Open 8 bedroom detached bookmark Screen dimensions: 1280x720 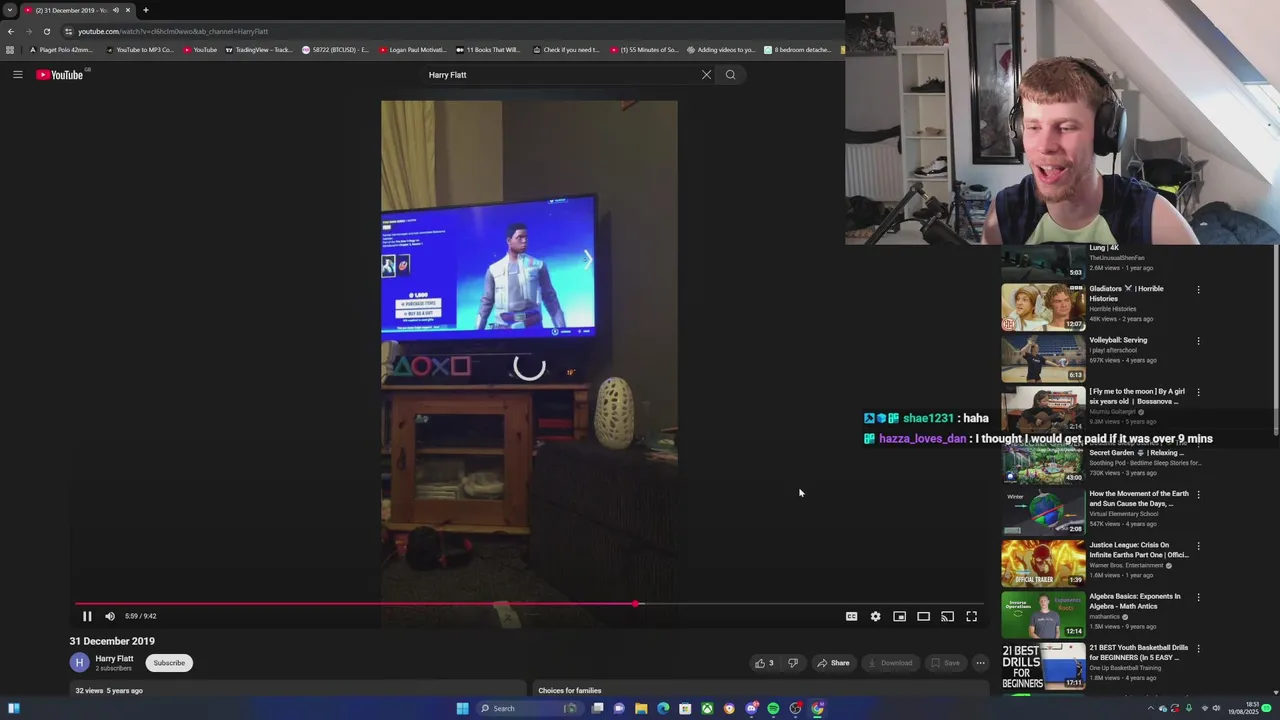click(x=798, y=50)
